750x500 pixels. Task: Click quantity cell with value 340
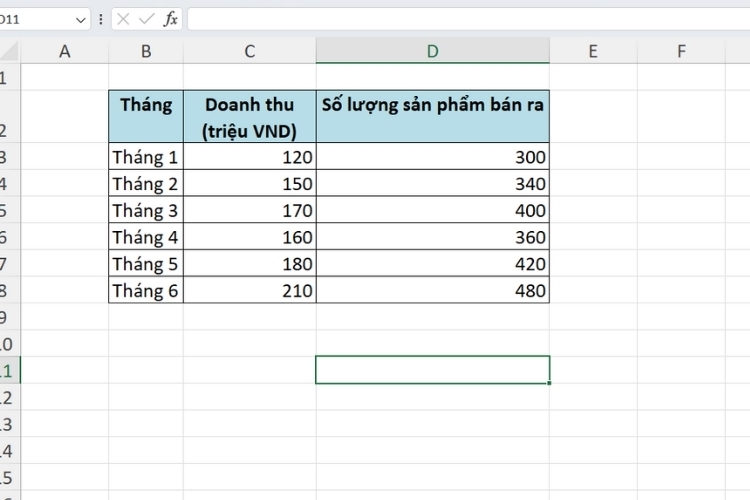pyautogui.click(x=432, y=183)
